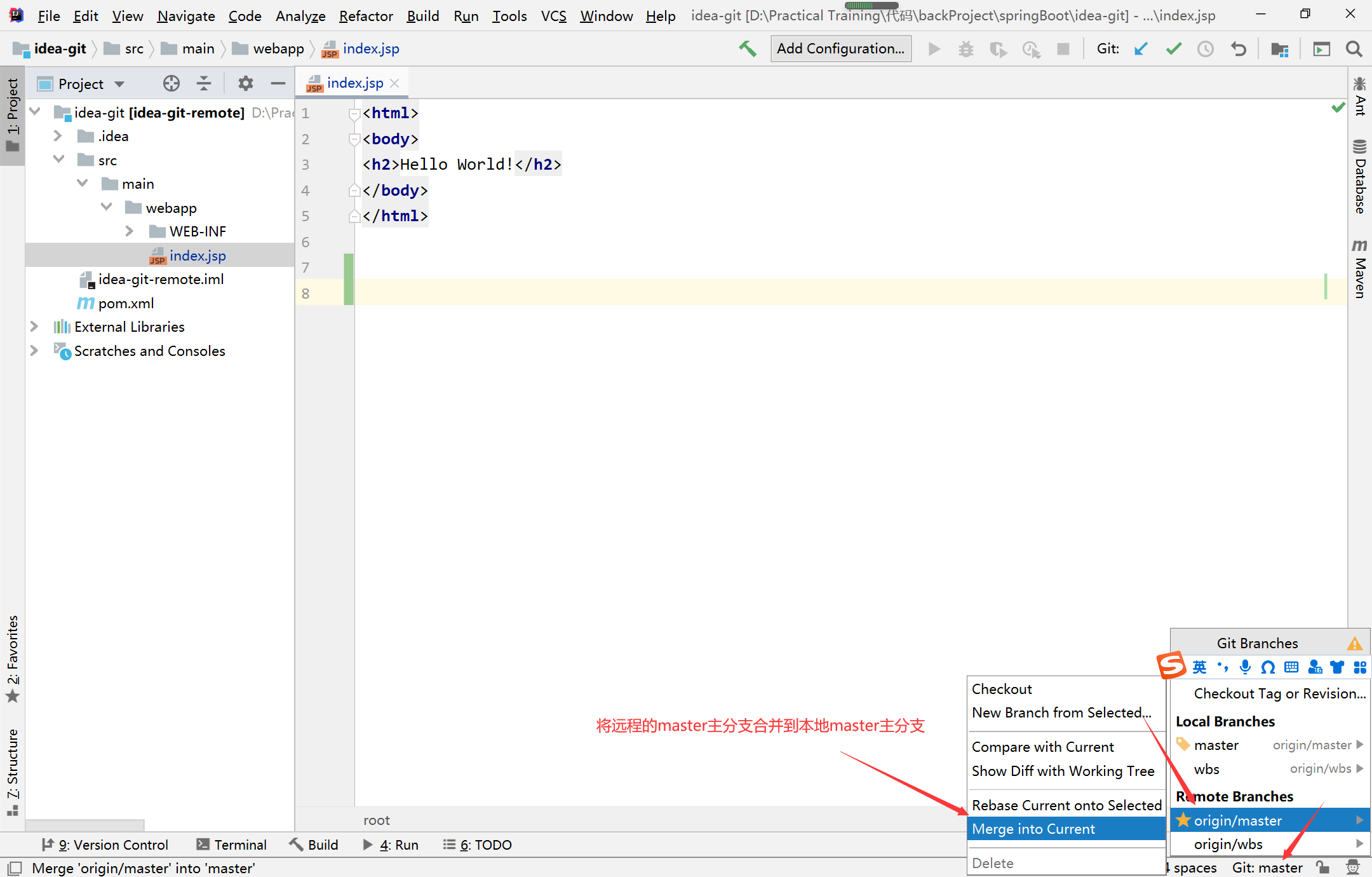Click the Collapse All icon in Project panel
The height and width of the screenshot is (877, 1372).
click(x=203, y=83)
